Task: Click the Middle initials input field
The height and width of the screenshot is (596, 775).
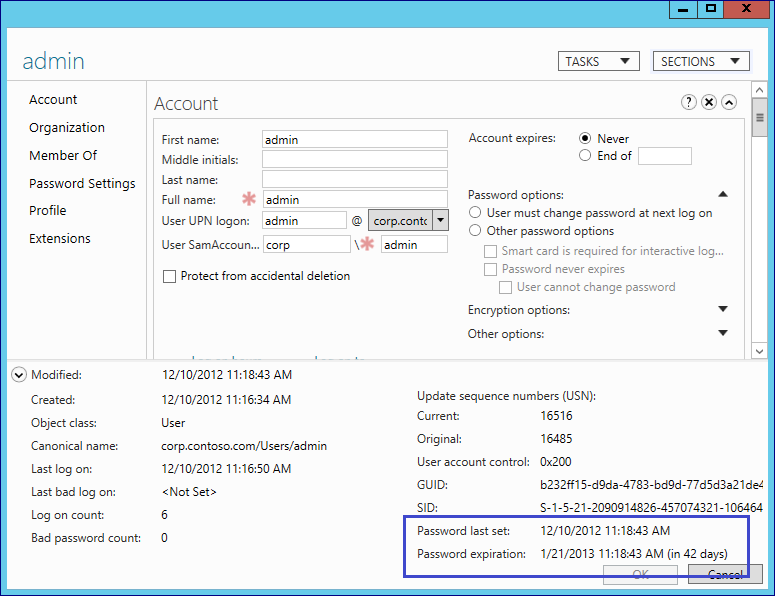Action: [355, 160]
